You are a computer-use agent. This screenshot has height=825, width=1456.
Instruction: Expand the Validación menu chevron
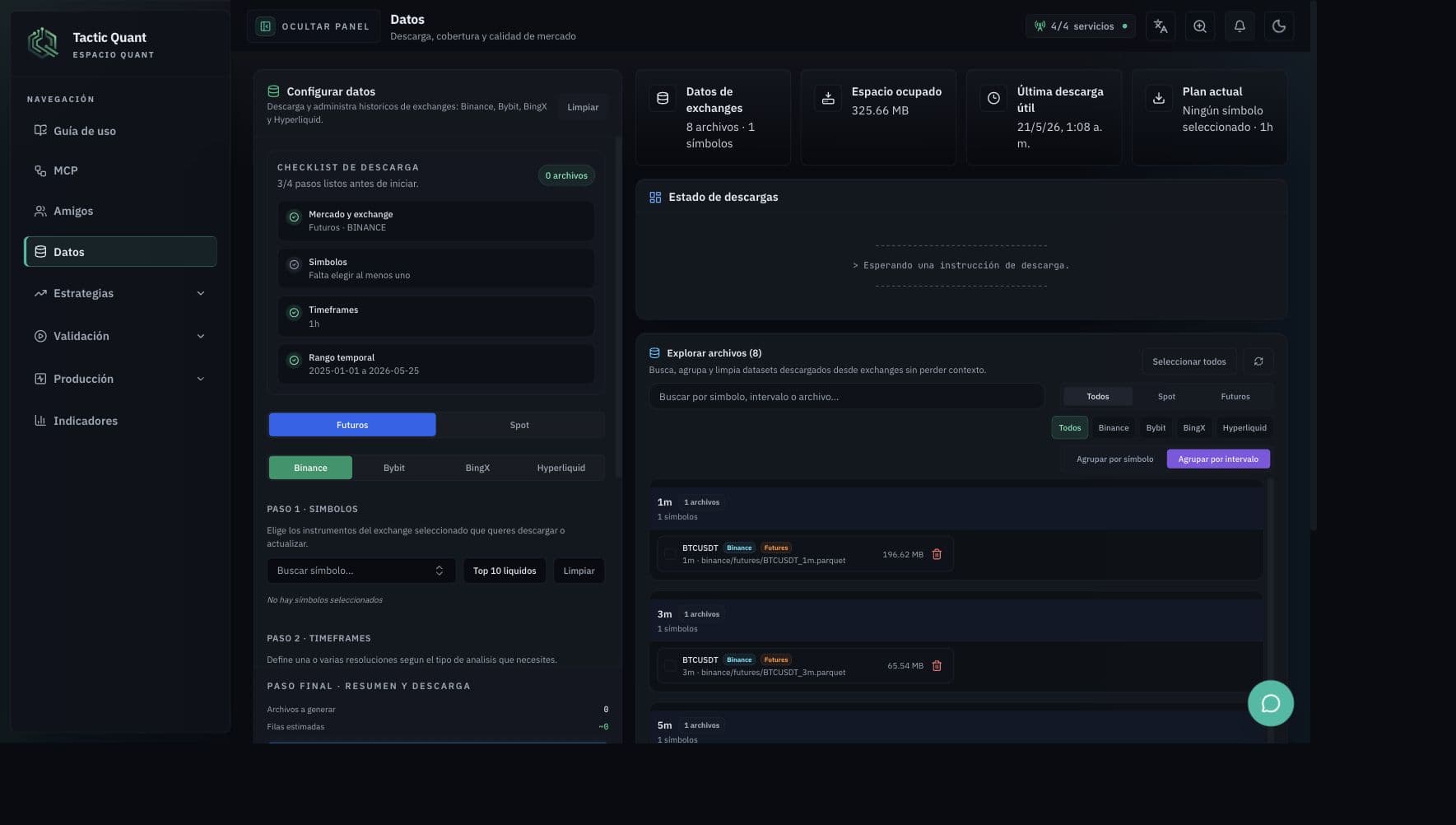click(x=201, y=336)
